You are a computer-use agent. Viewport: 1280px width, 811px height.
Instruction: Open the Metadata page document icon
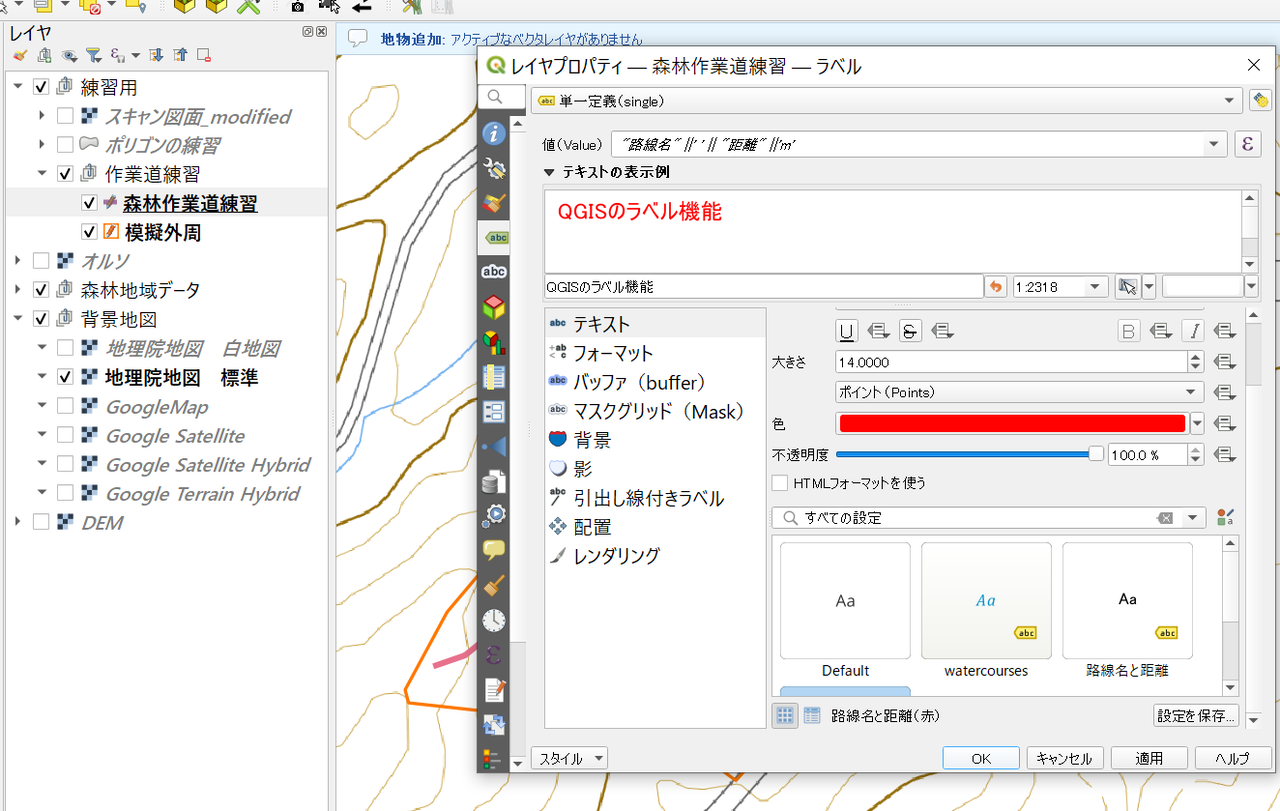click(494, 689)
